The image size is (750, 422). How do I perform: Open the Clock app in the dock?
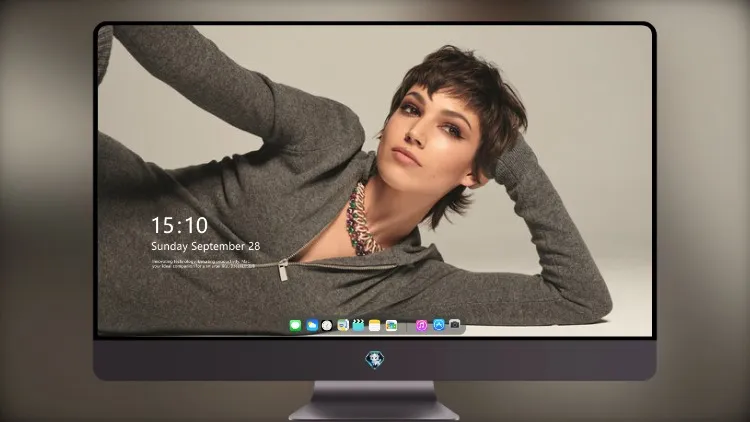click(327, 326)
